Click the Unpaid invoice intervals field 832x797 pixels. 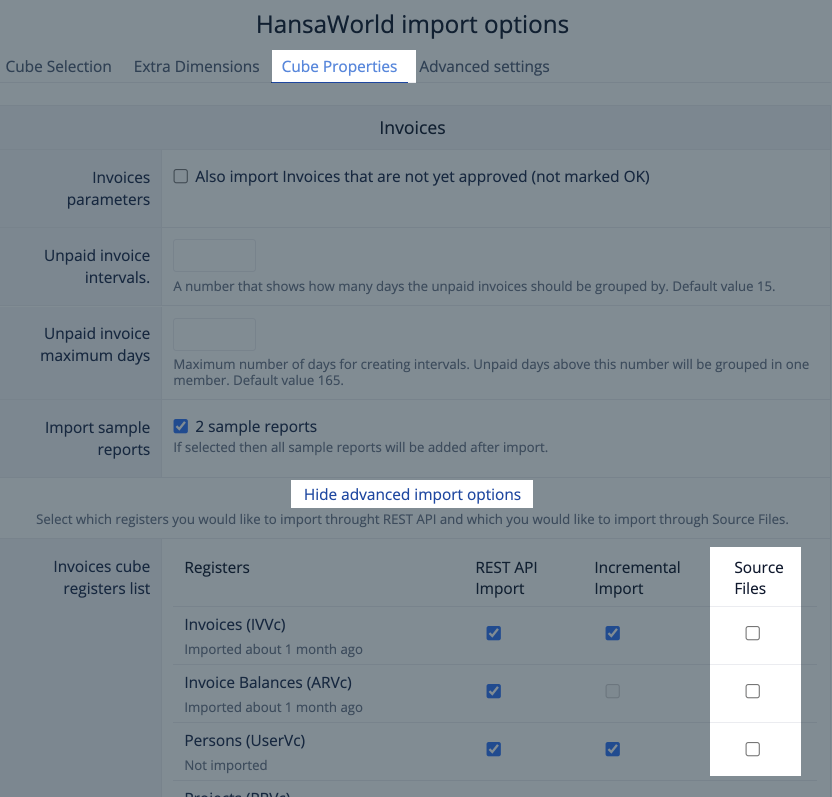pyautogui.click(x=215, y=255)
